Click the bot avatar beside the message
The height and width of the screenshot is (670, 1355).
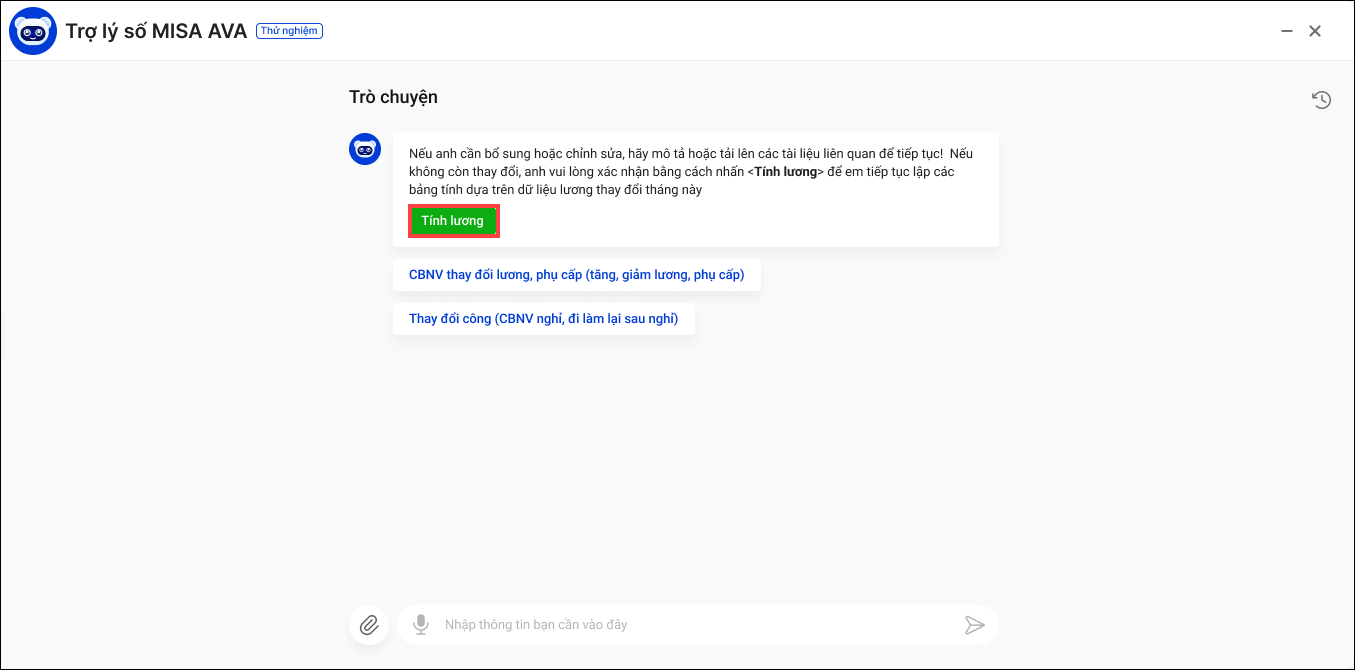(365, 150)
